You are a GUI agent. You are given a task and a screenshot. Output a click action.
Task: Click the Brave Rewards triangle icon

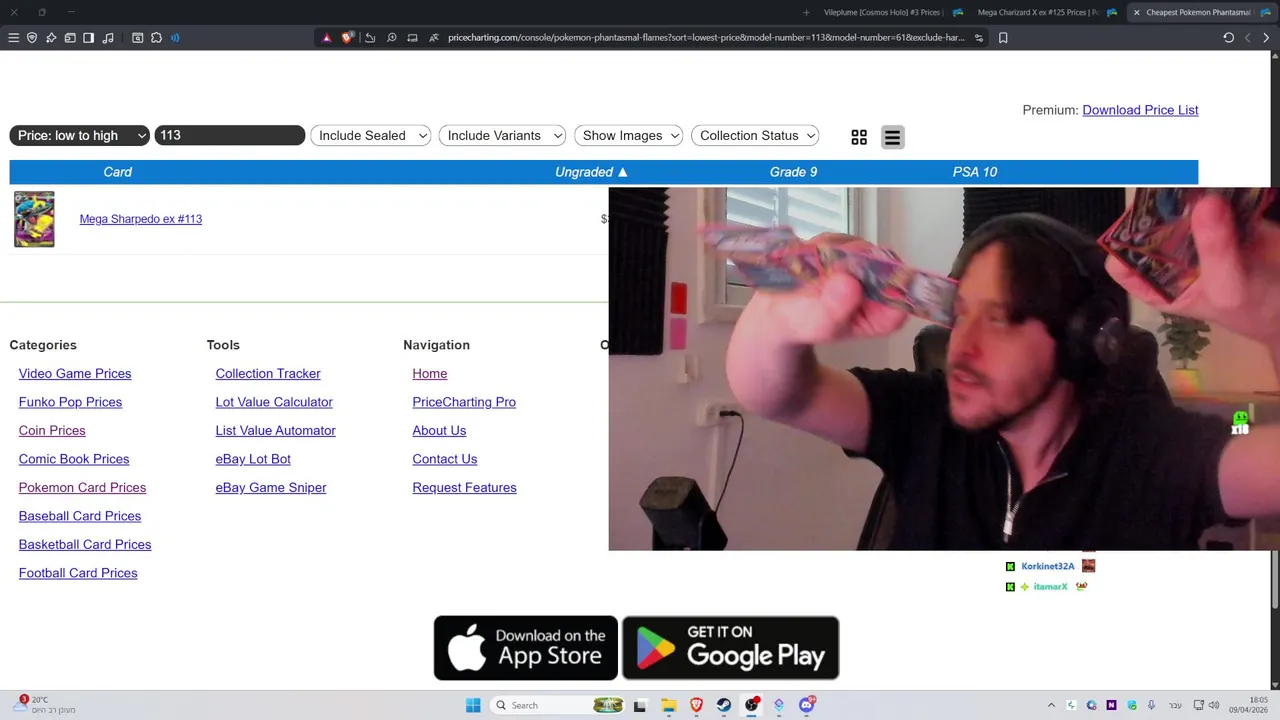click(x=326, y=38)
